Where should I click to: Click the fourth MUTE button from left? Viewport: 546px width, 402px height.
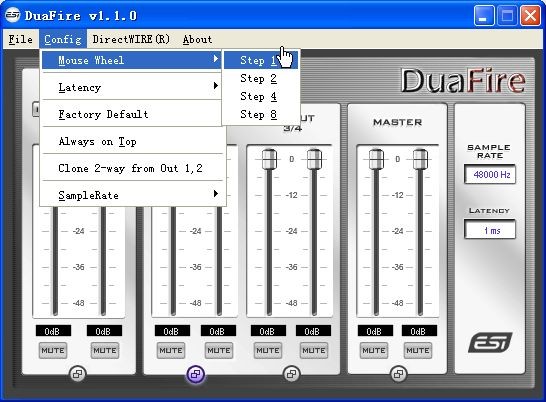(219, 350)
